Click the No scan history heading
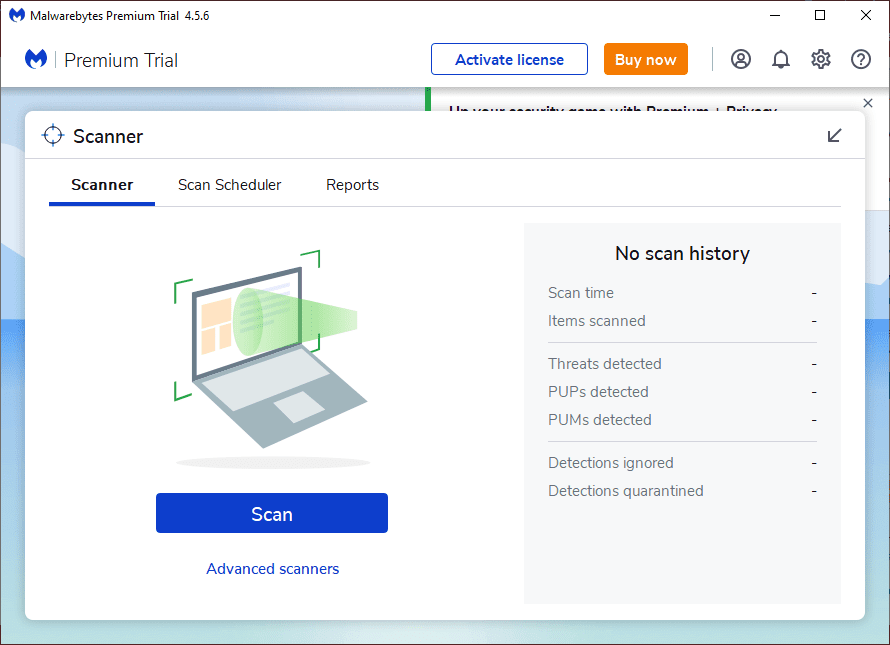 click(x=682, y=253)
